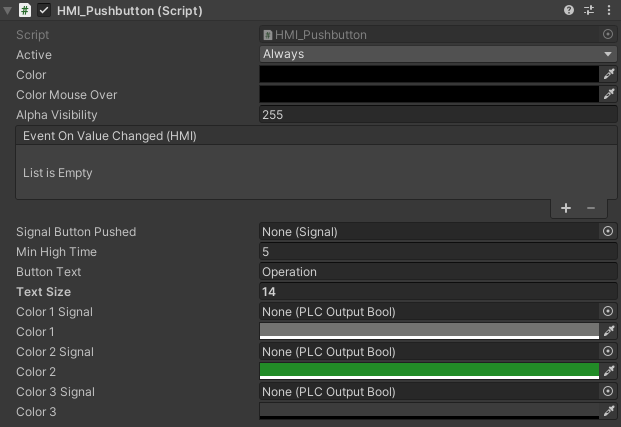Add an event listener with plus button
Screen dimensions: 621x427
click(566, 208)
